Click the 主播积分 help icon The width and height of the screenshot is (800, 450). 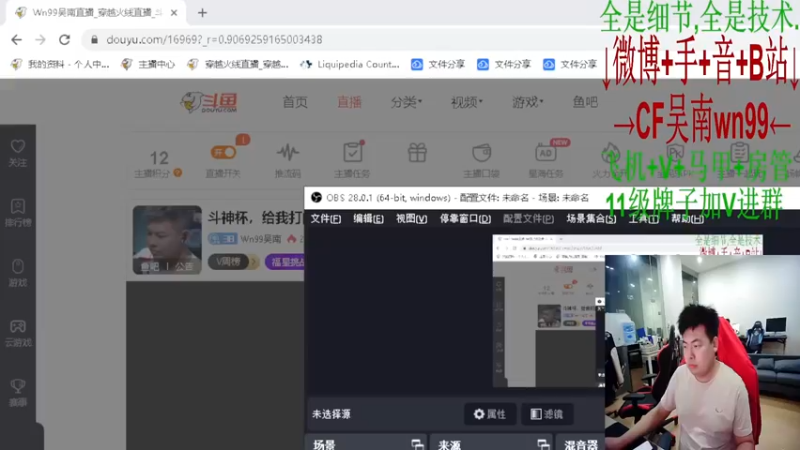point(178,173)
